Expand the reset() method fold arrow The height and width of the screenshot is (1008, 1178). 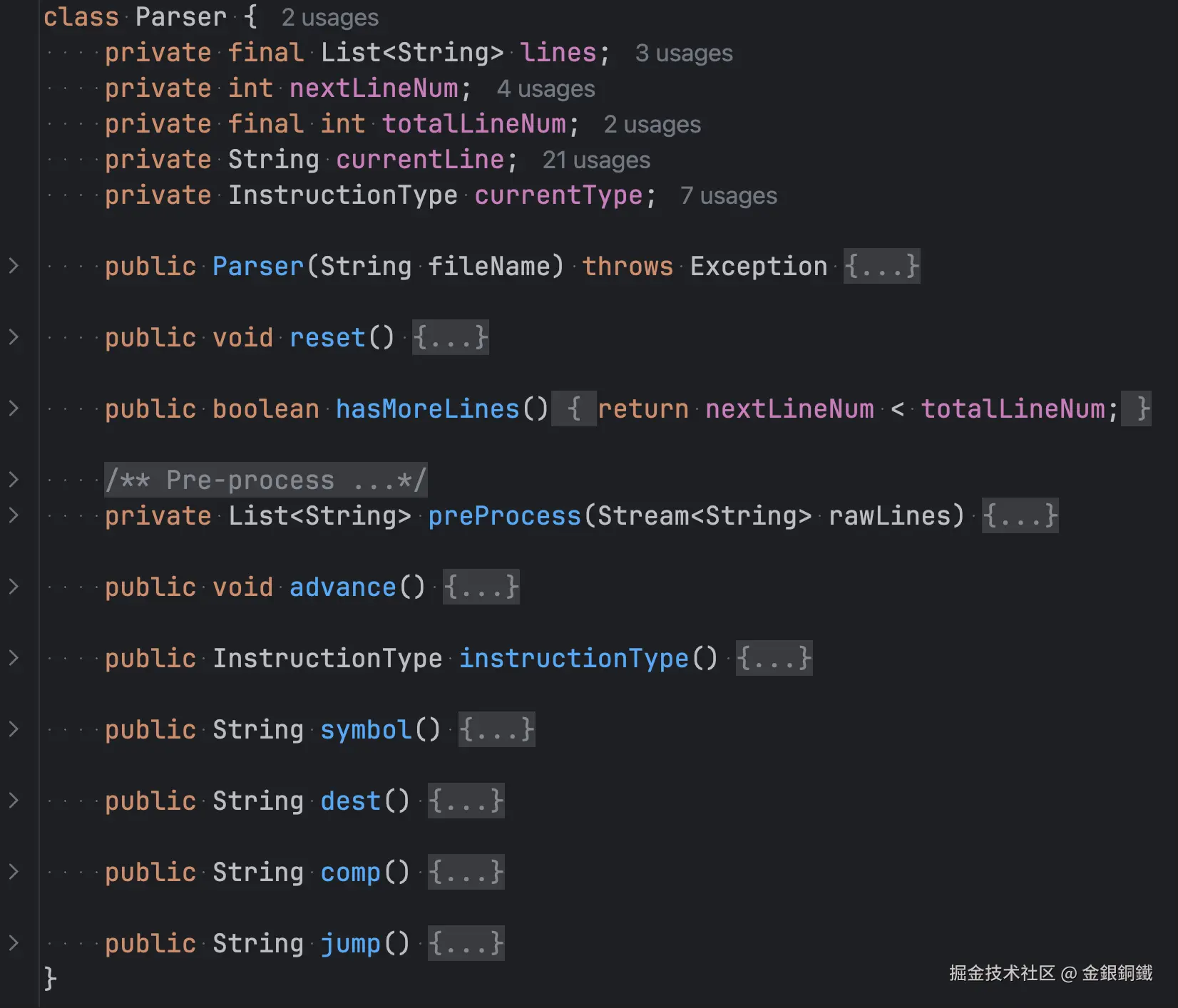(x=14, y=337)
